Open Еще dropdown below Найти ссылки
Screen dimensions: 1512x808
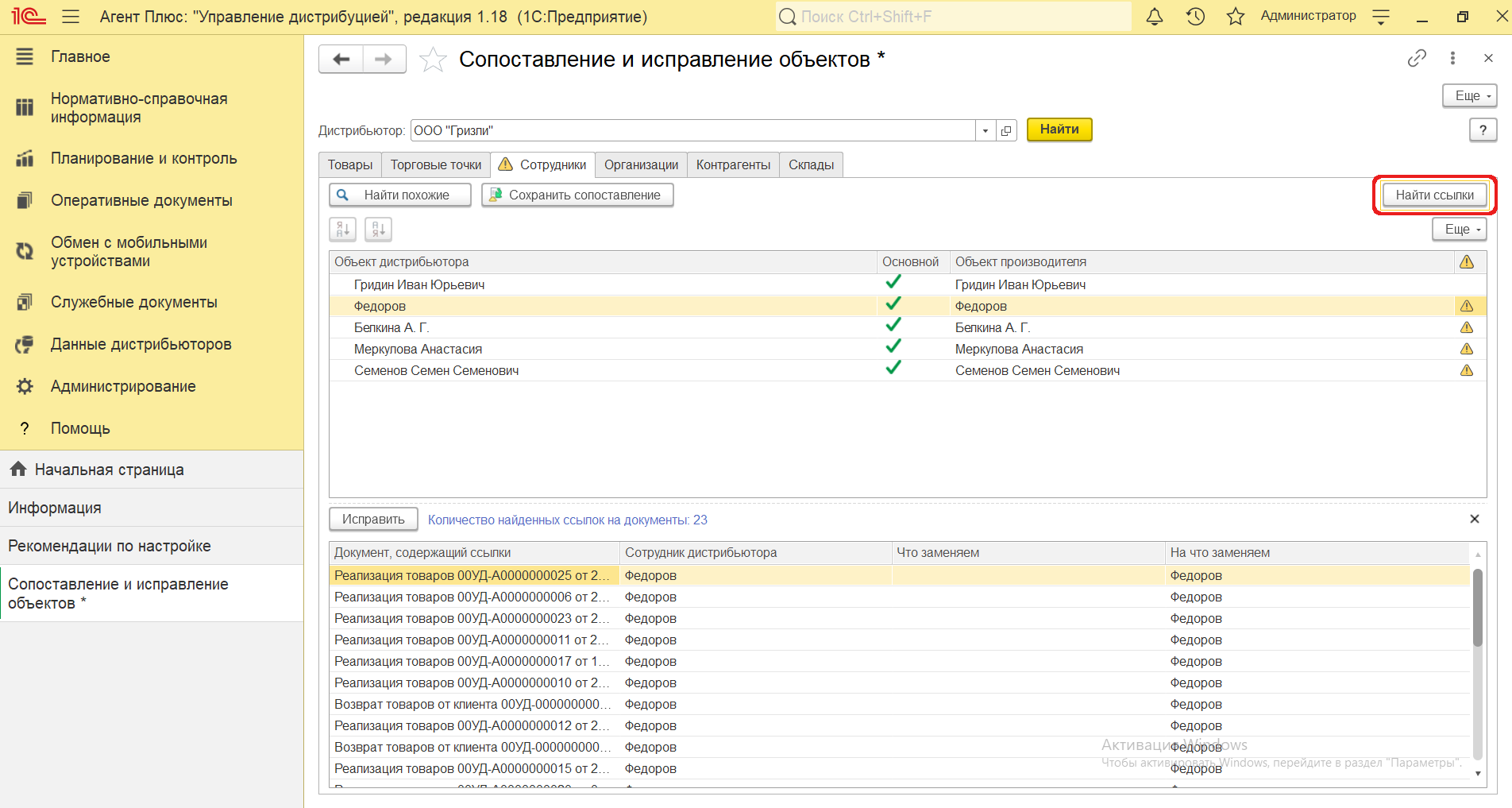(x=1460, y=230)
